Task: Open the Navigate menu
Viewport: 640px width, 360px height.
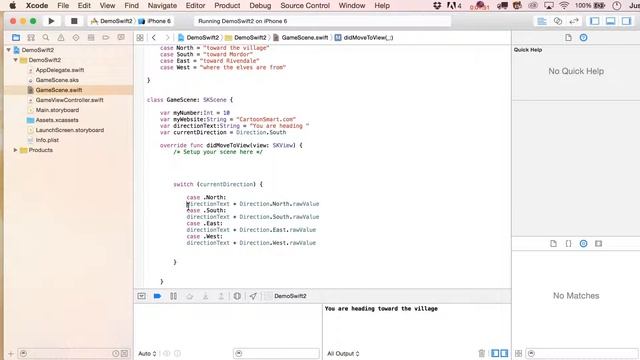Action: [162, 6]
